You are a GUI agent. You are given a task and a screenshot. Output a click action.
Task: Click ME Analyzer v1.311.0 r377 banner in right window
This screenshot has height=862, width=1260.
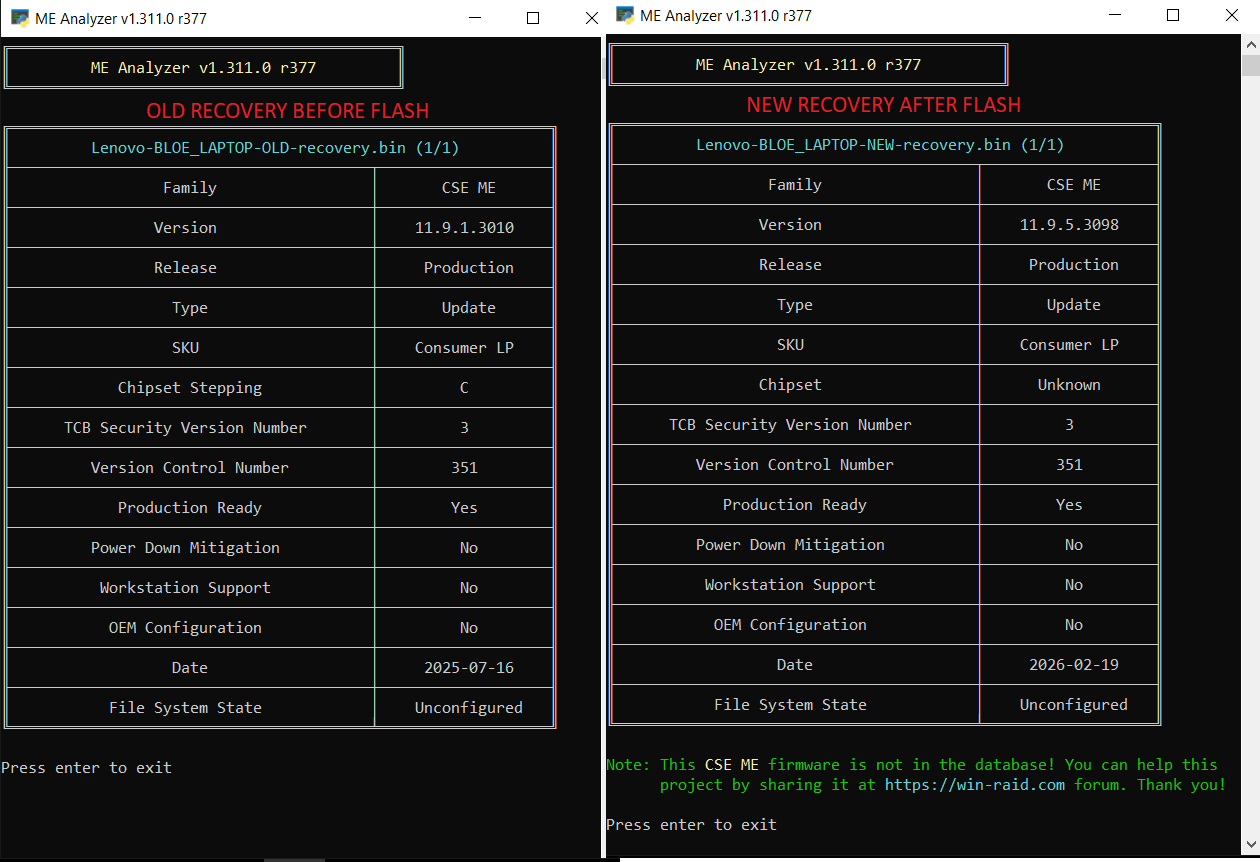tap(808, 64)
